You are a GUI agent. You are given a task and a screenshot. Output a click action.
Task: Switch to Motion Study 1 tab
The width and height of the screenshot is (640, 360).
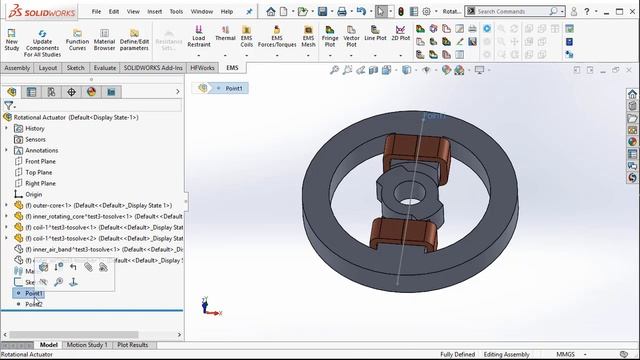87,345
